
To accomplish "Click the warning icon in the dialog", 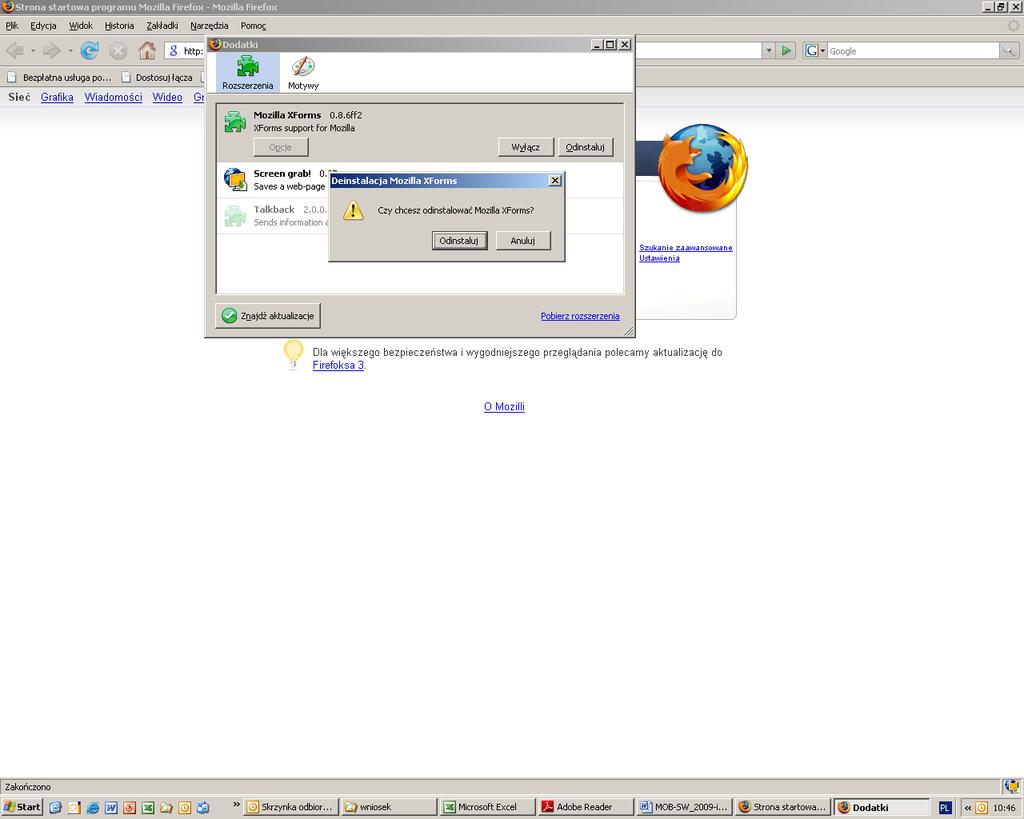I will pyautogui.click(x=353, y=210).
